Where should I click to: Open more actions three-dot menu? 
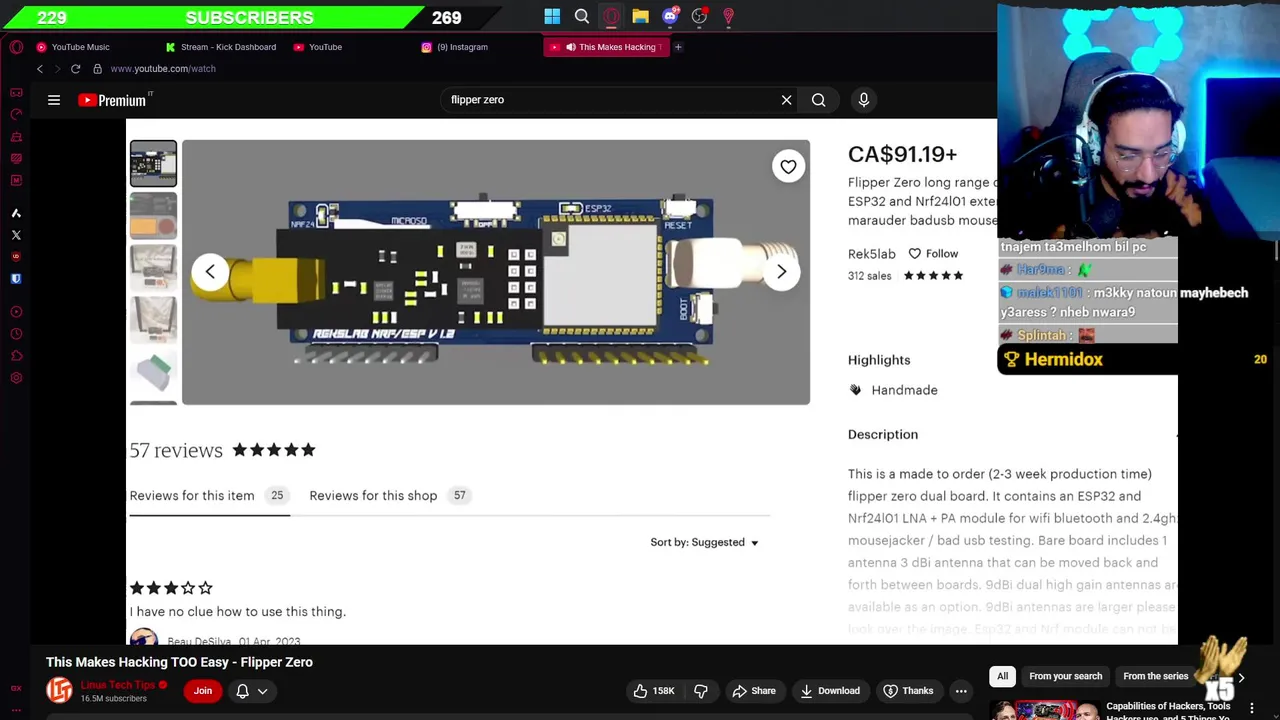click(x=961, y=691)
